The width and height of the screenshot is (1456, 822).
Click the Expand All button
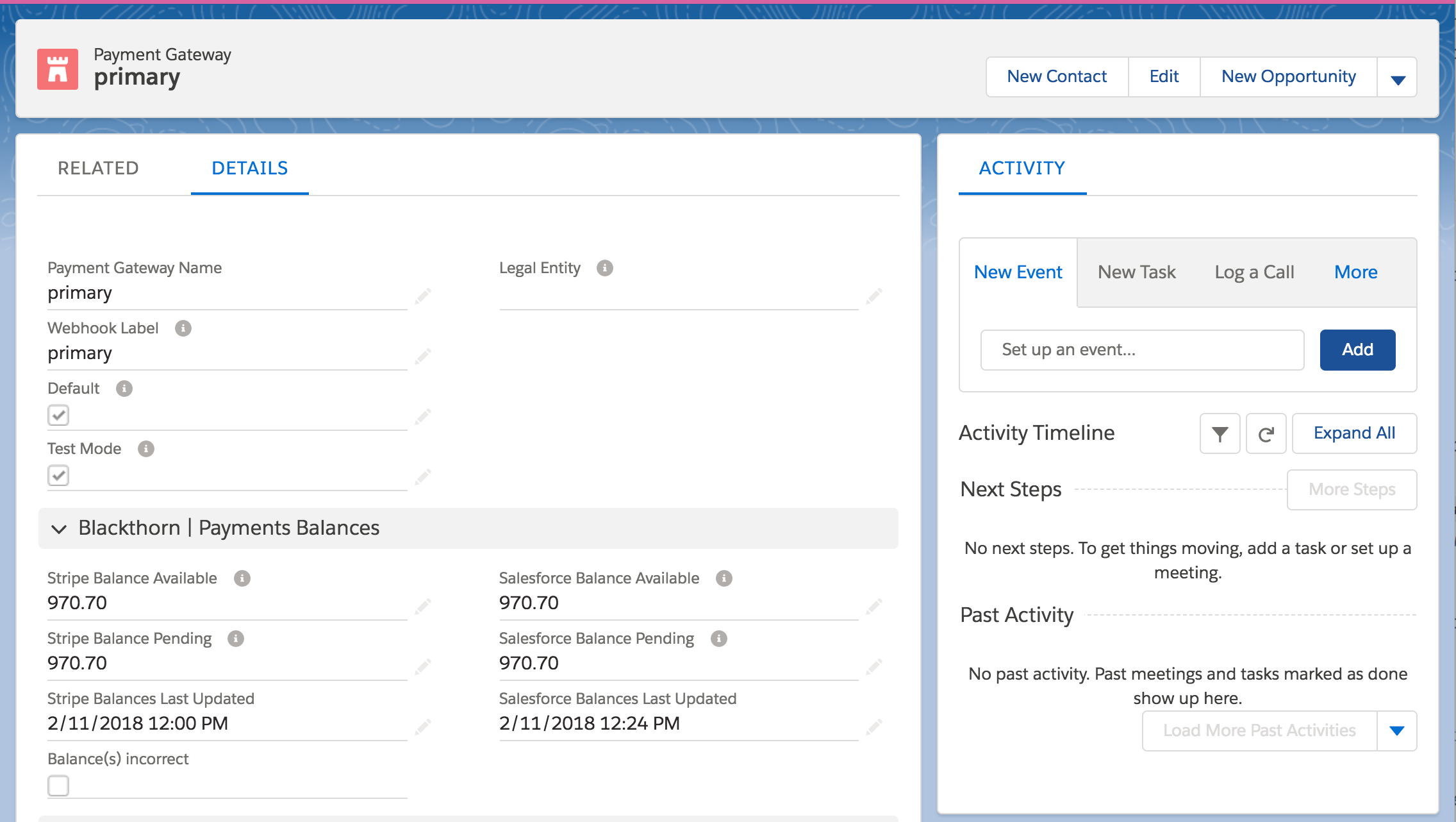click(1354, 433)
